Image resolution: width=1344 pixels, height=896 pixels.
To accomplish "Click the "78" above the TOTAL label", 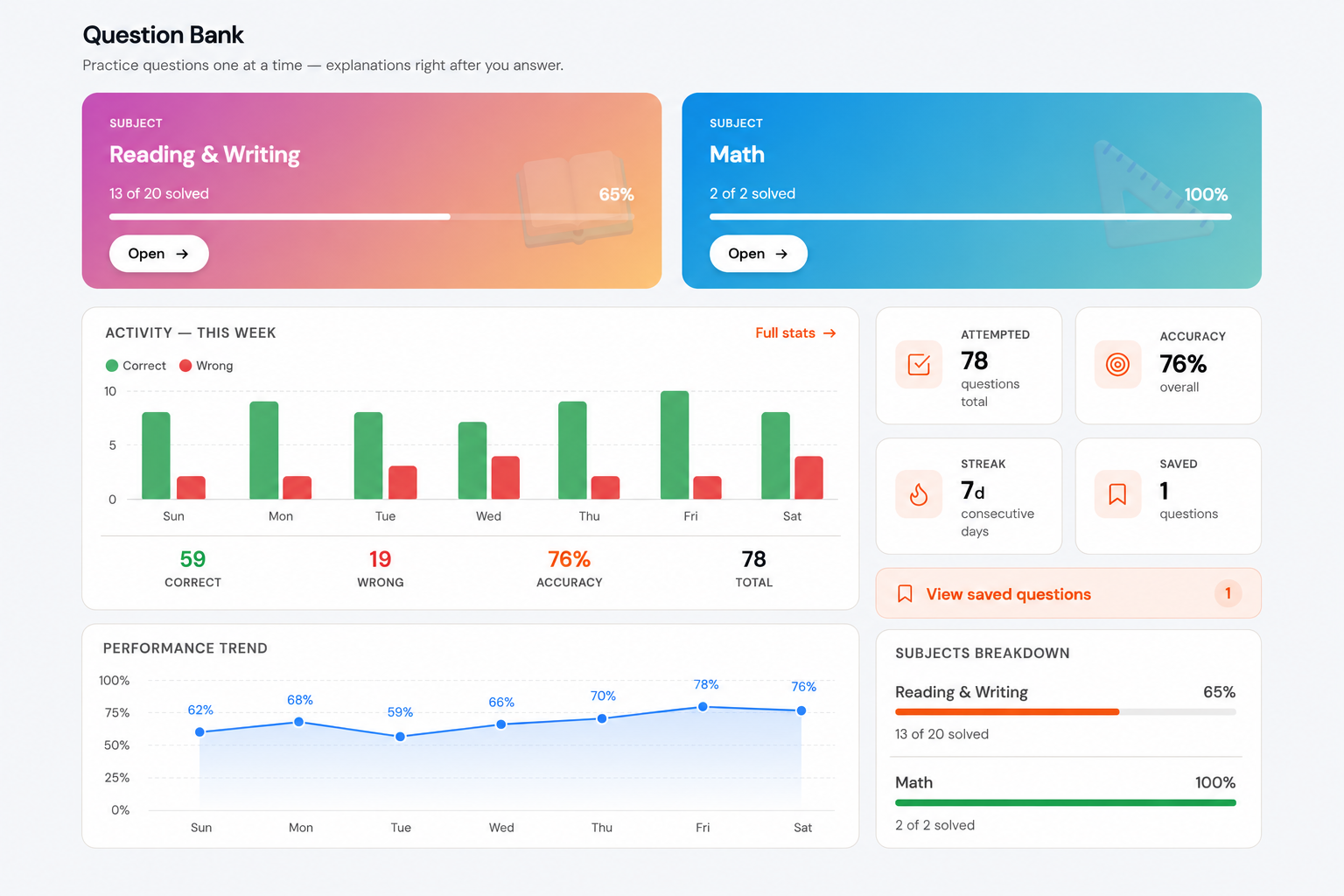I will coord(754,559).
